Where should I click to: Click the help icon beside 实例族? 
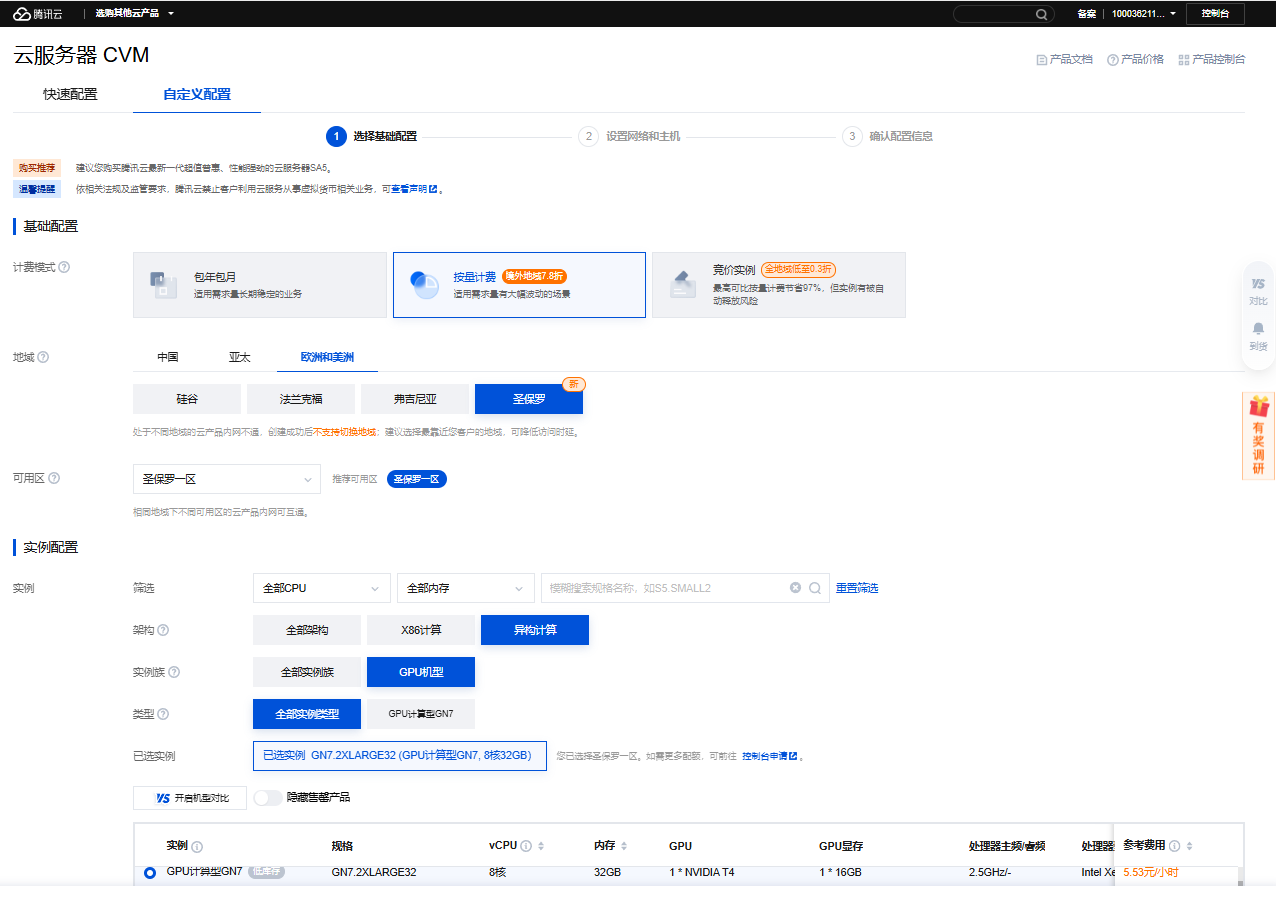click(174, 672)
